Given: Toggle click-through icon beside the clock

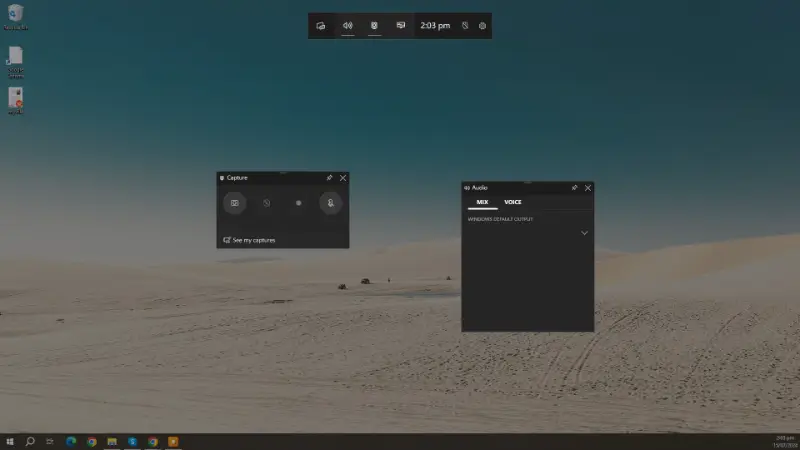Looking at the screenshot, I should pos(465,25).
